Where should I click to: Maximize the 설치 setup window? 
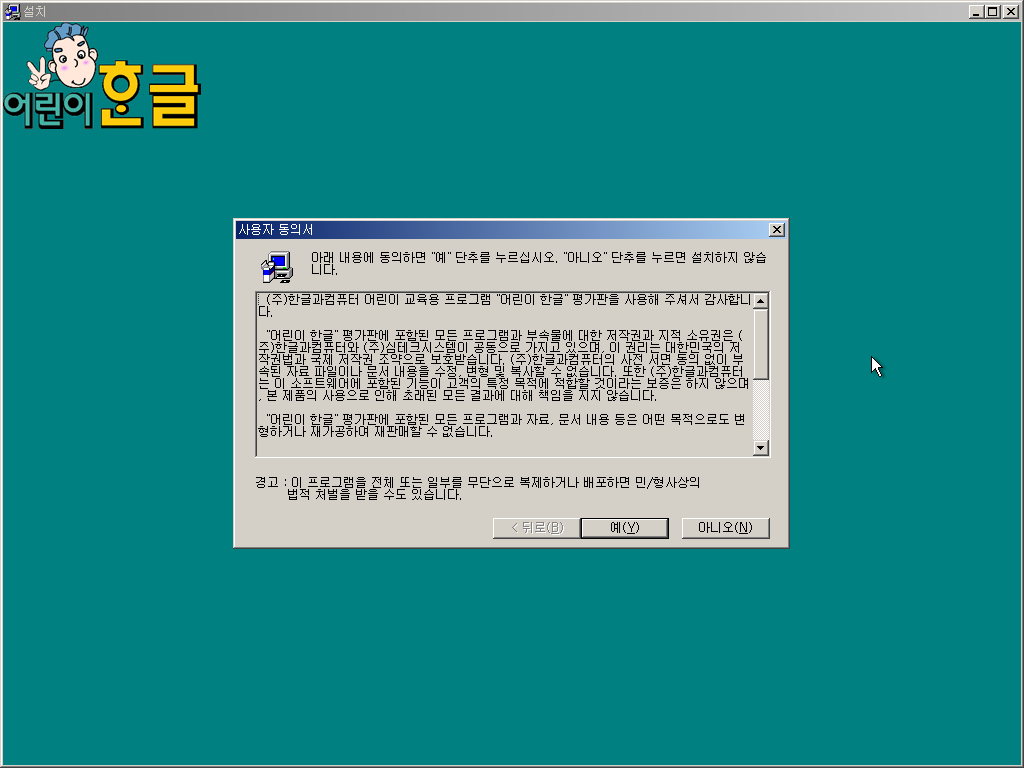pos(993,12)
